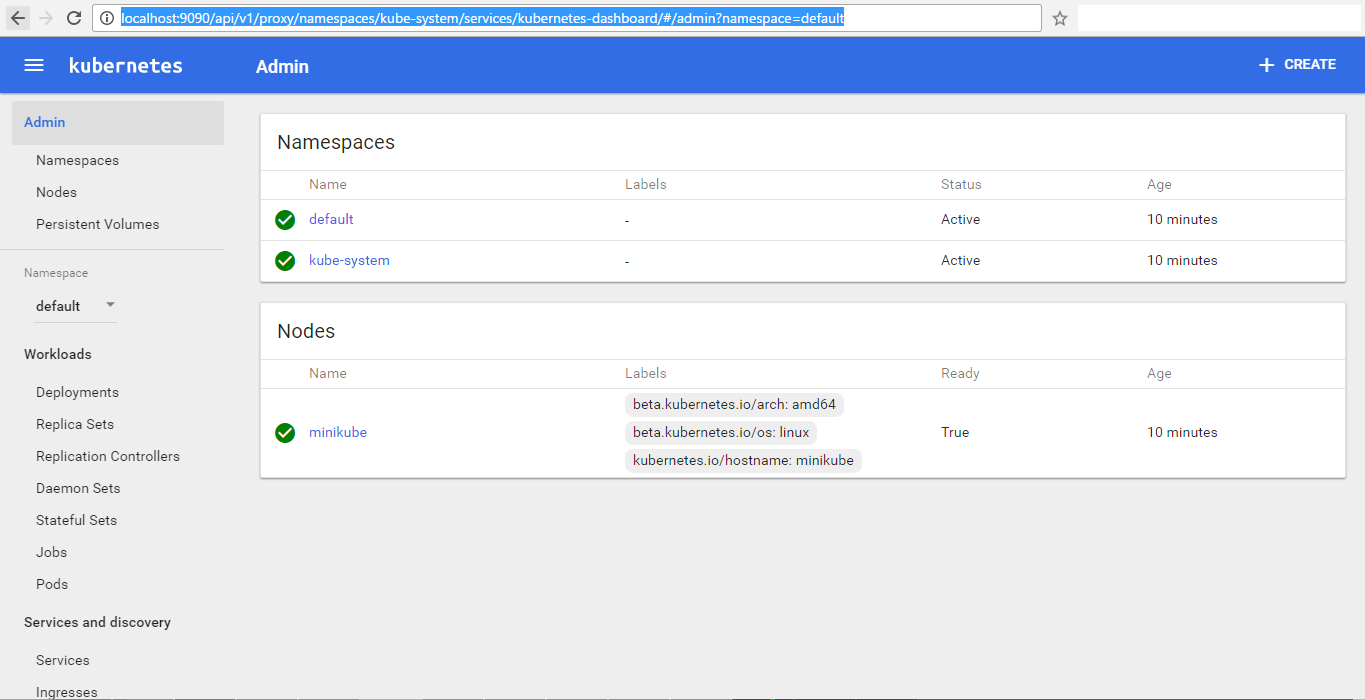Open the kube-system namespace link
Screen dimensions: 1365x700
(349, 260)
